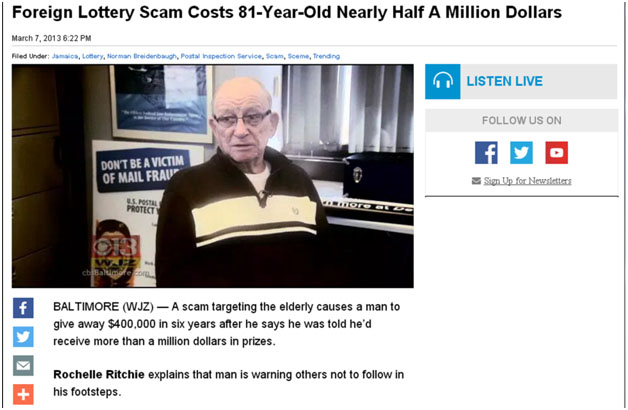
Task: Open the Twitter page under Follow Us On
Action: [x=521, y=153]
